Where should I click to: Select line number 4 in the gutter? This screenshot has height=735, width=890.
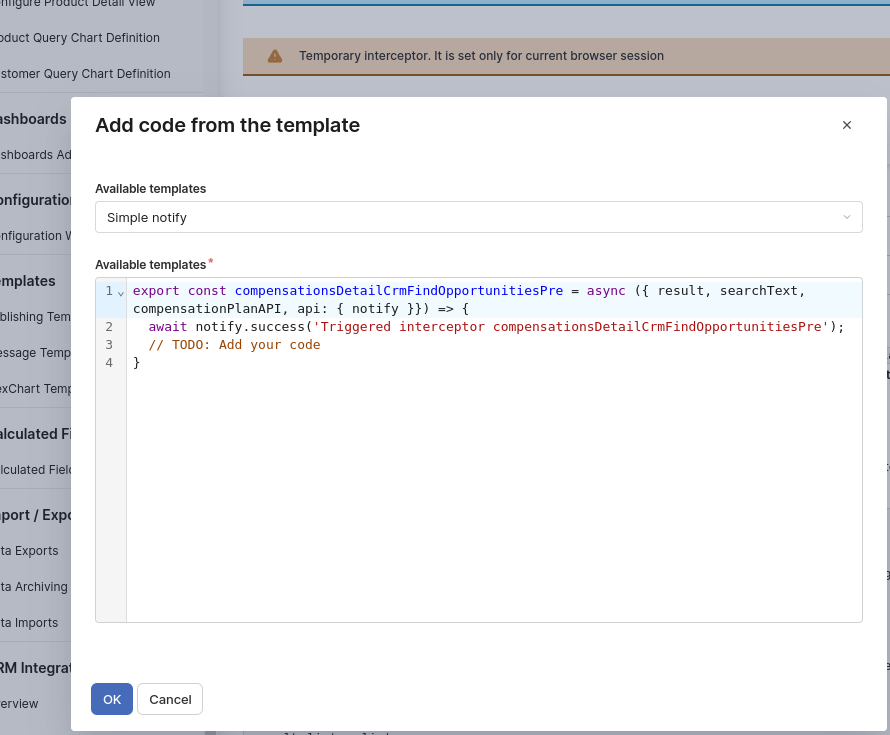point(109,363)
